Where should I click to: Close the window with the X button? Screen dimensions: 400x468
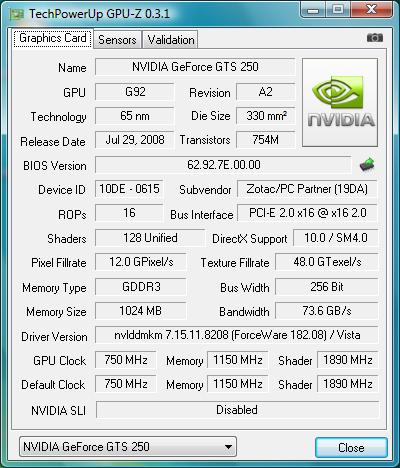(x=371, y=9)
